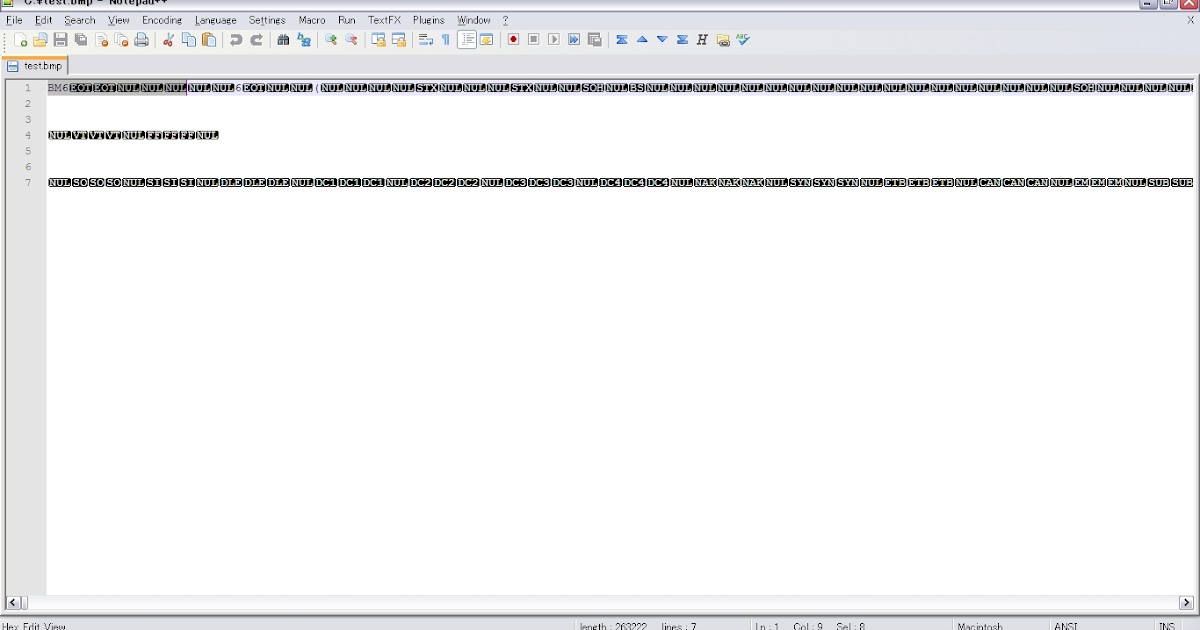Toggle synchronized vertical scrolling
Screen dimensions: 1200x630
[x=378, y=40]
